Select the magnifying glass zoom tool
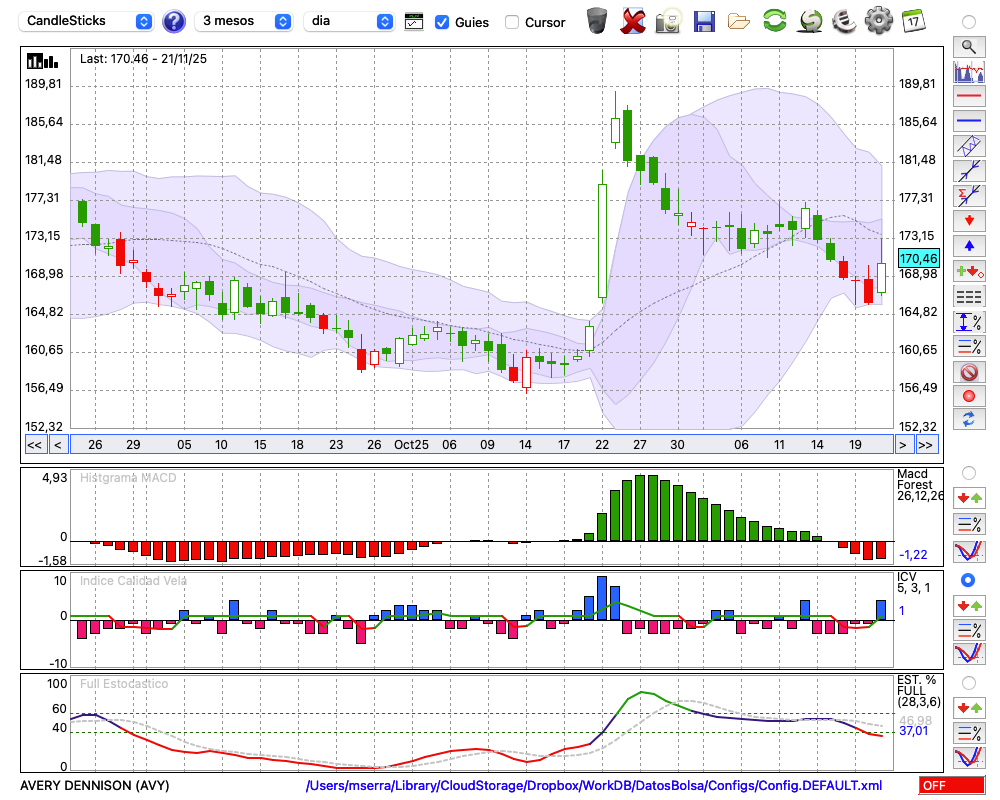Viewport: 1000px width, 800px height. [968, 46]
